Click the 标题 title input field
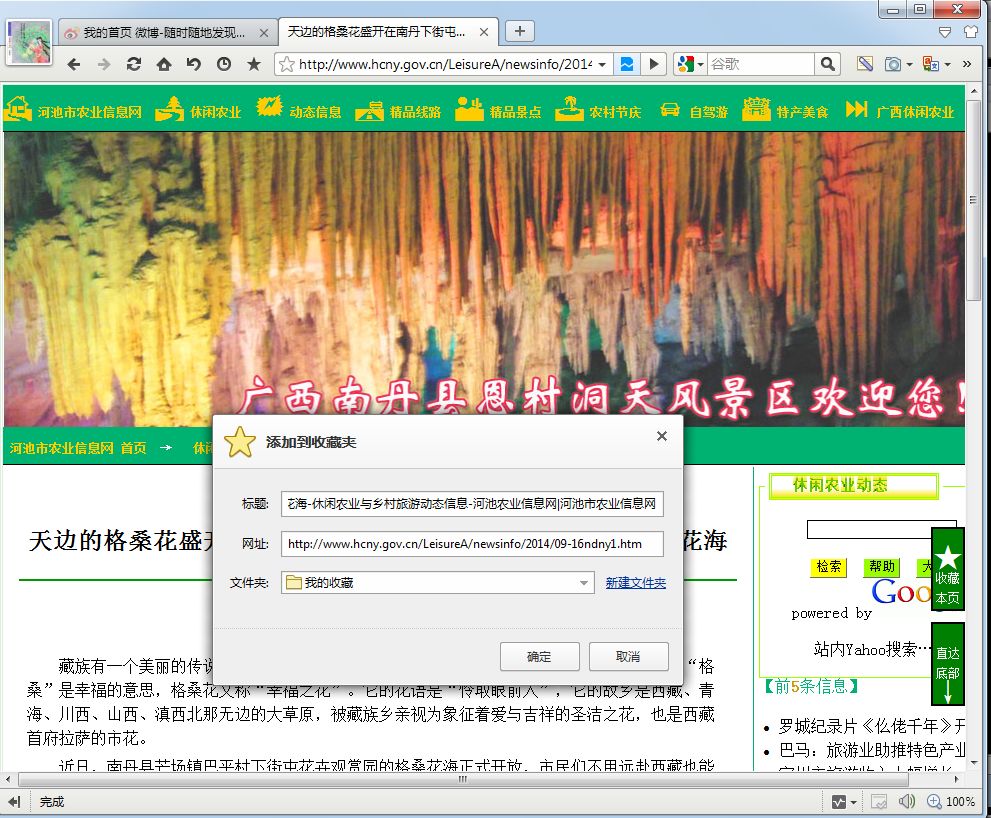Screen dimensions: 991x818 coord(472,504)
